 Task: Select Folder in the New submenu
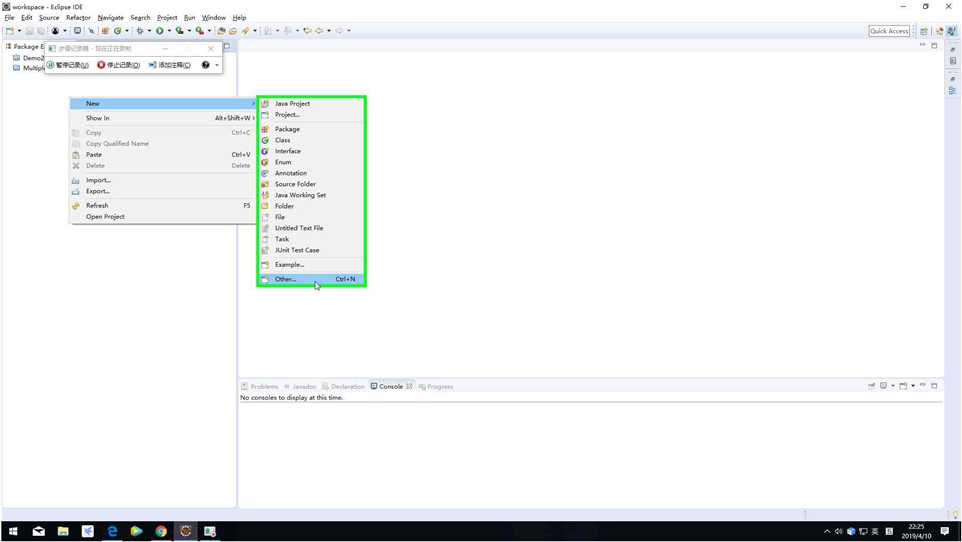311,206
